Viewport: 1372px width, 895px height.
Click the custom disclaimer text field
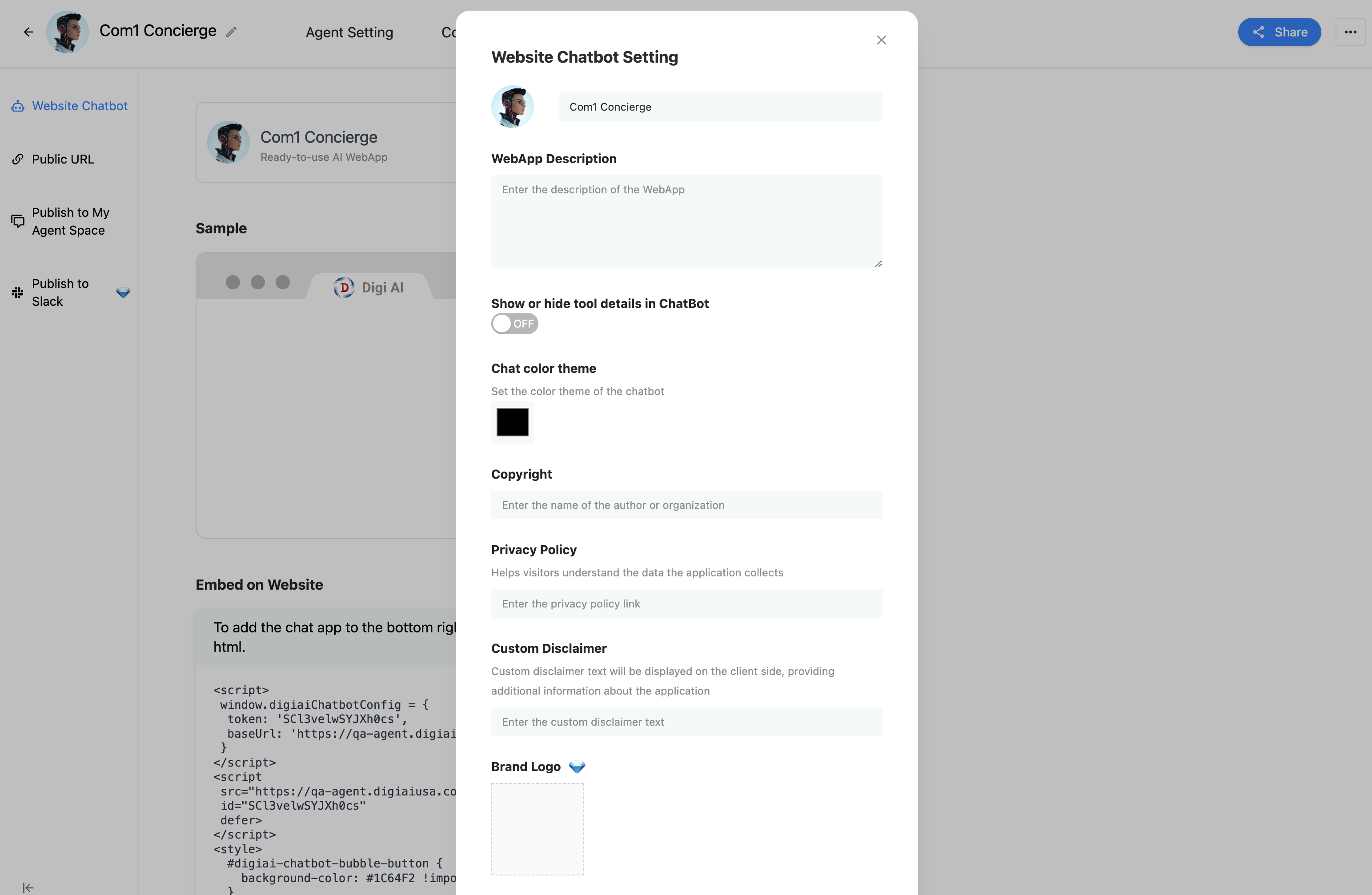click(x=686, y=722)
